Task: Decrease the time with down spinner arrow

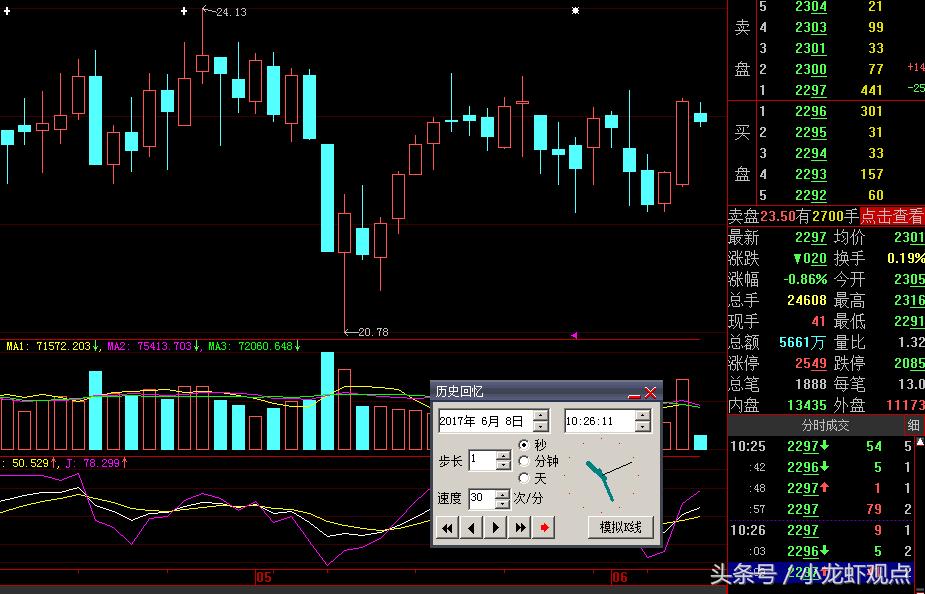Action: pyautogui.click(x=641, y=427)
